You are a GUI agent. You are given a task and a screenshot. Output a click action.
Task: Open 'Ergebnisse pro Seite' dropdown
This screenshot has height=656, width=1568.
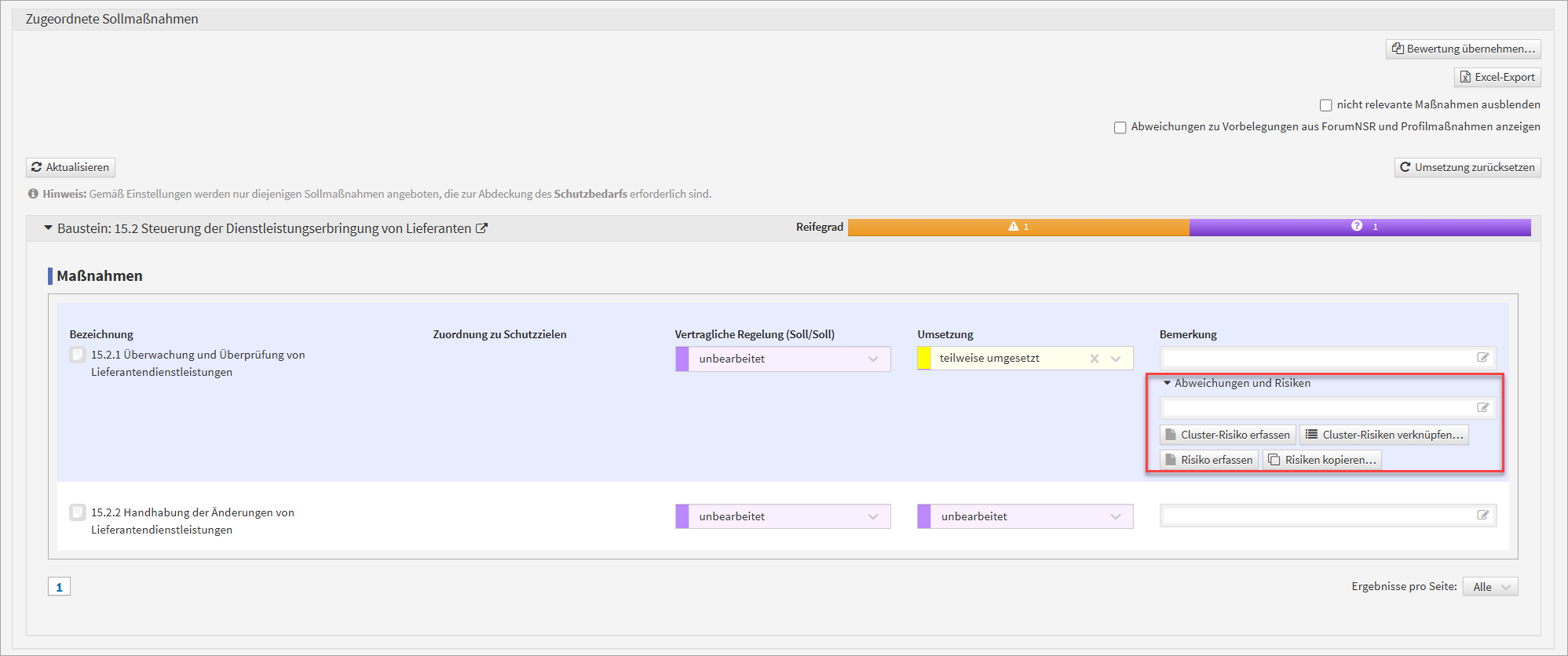1489,587
